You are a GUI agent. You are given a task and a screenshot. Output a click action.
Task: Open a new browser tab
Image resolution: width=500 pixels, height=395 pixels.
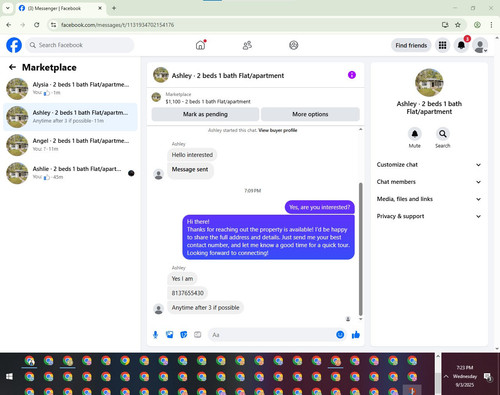pyautogui.click(x=114, y=8)
